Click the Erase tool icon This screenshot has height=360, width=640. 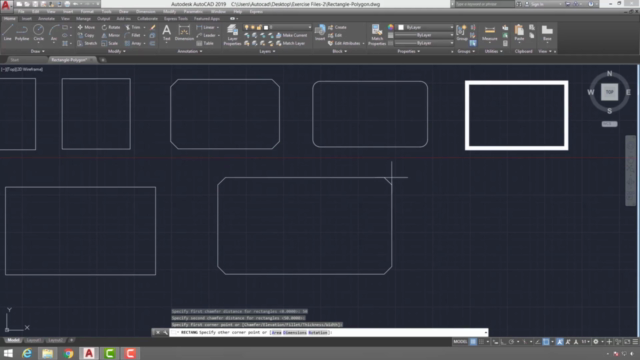pos(153,27)
